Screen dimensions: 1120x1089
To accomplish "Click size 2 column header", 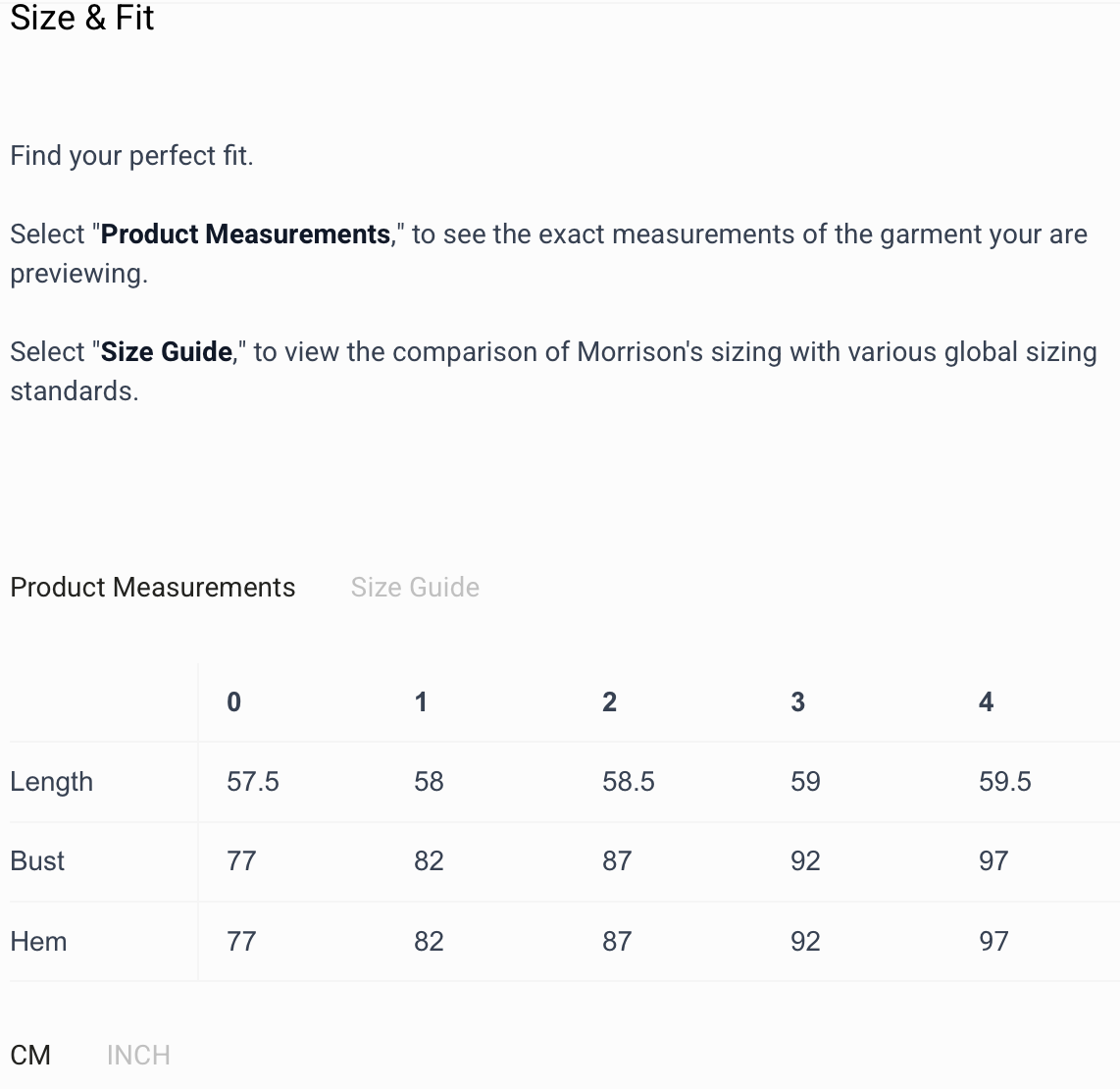I will pos(609,701).
